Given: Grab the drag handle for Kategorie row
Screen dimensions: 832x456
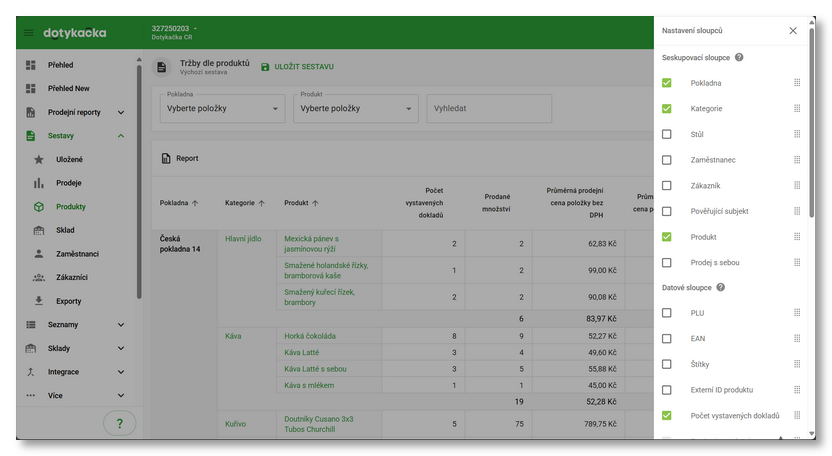Looking at the screenshot, I should pos(797,108).
